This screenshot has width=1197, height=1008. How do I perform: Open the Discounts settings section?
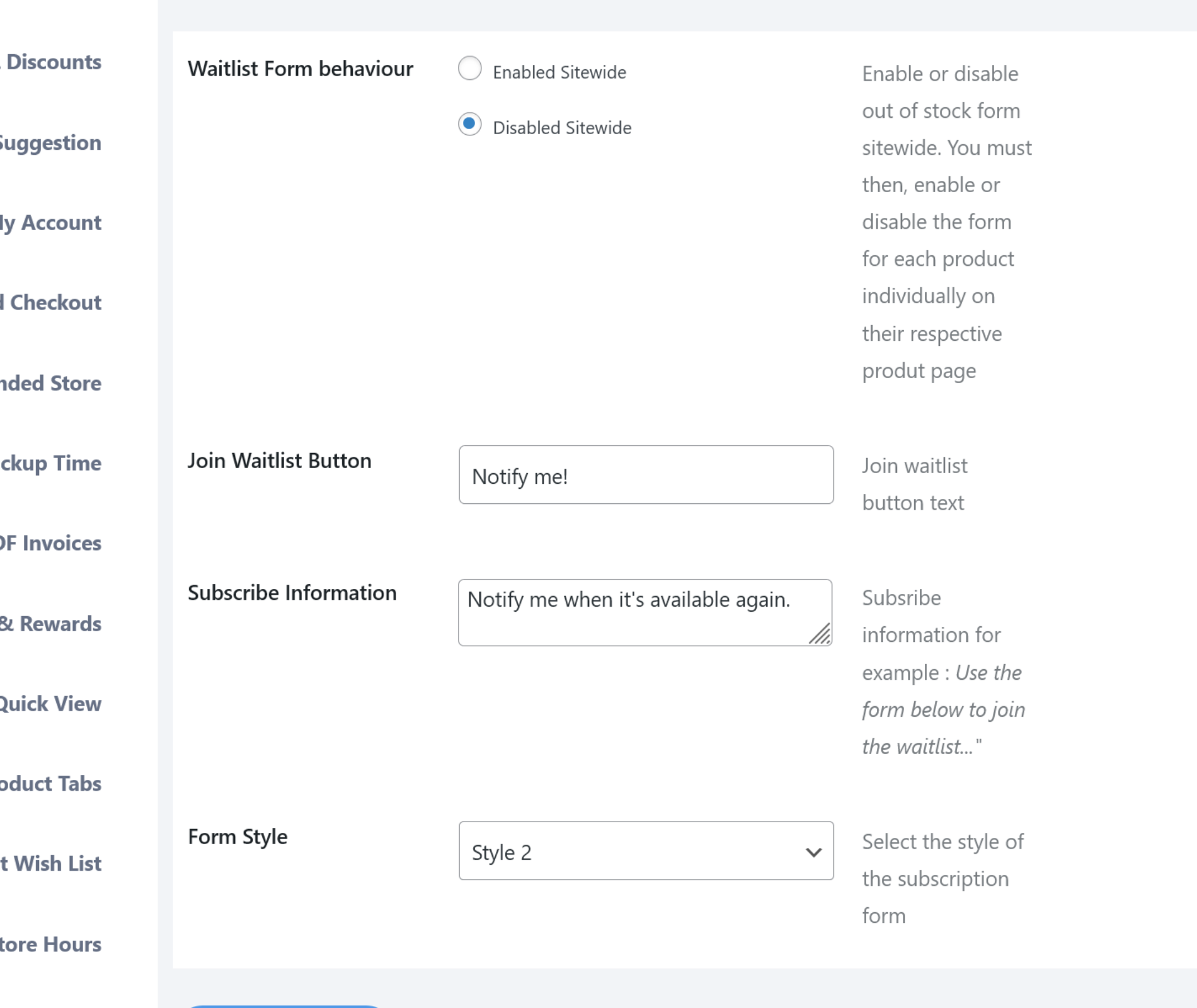53,62
